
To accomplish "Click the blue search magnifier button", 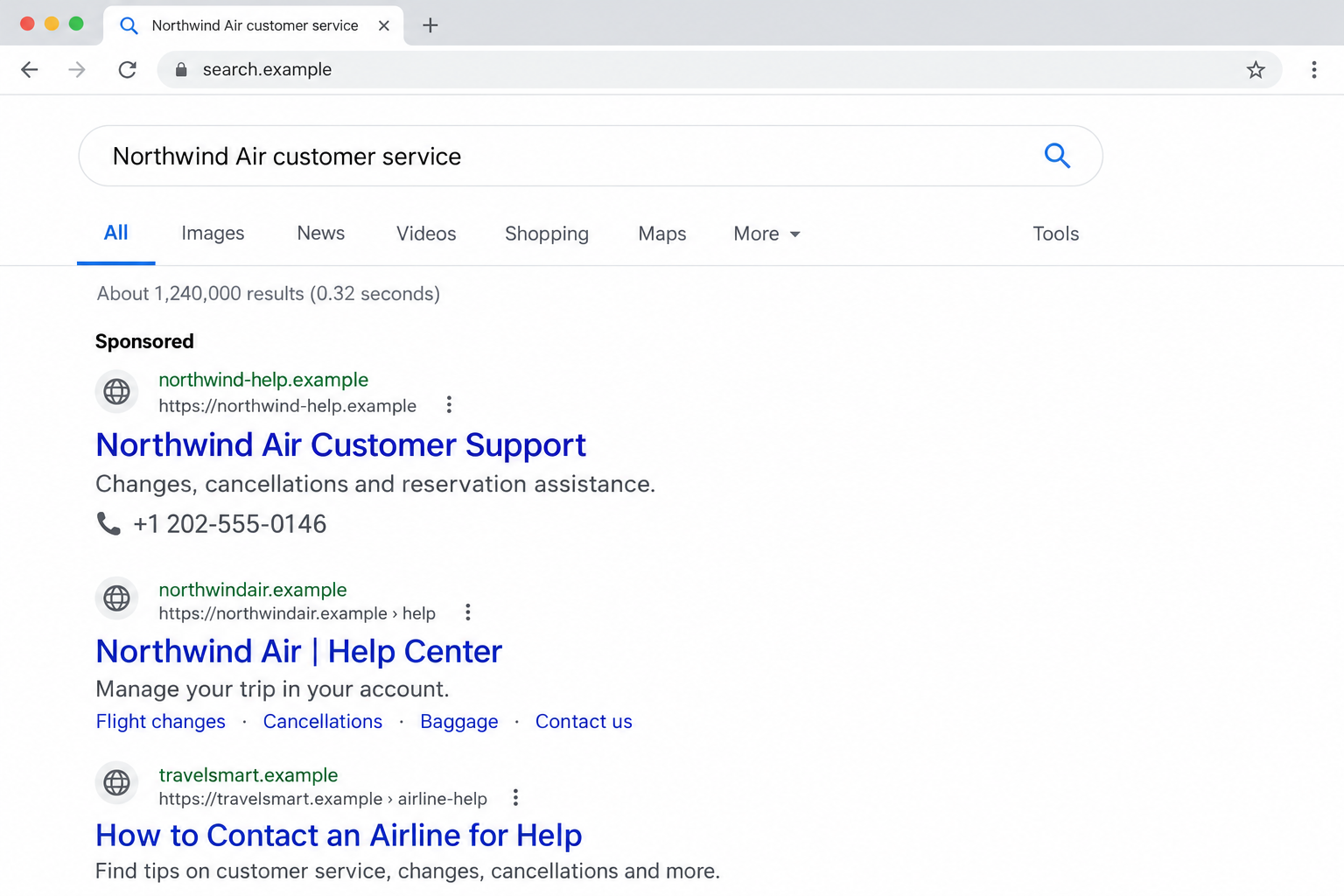I will [1057, 156].
